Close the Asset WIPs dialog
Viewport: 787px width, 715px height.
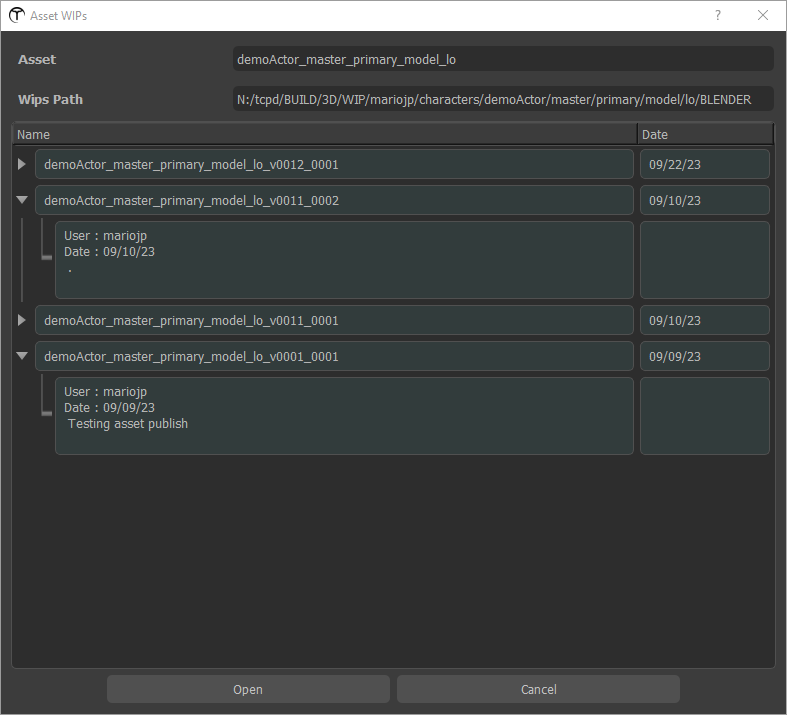pos(763,16)
